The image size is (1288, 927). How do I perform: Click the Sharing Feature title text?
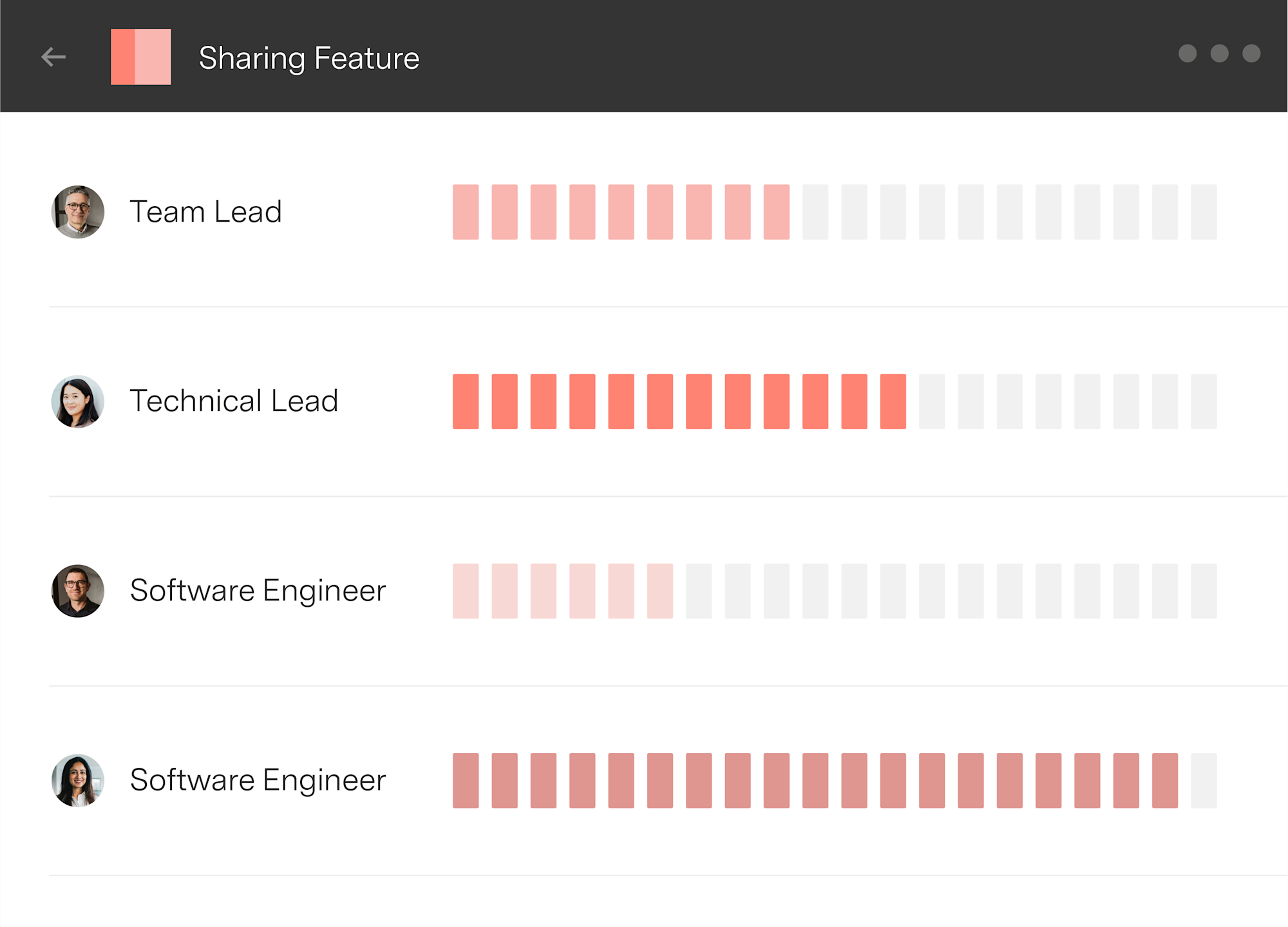click(x=309, y=59)
